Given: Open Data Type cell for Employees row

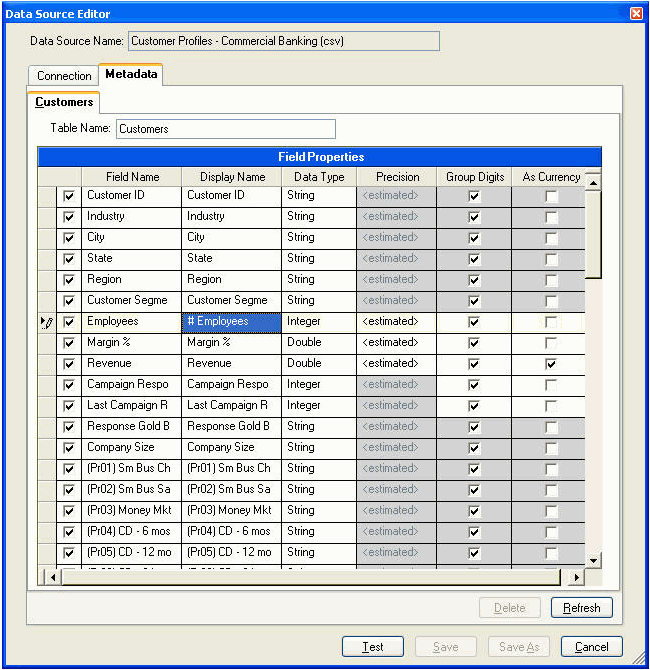Looking at the screenshot, I should point(318,322).
